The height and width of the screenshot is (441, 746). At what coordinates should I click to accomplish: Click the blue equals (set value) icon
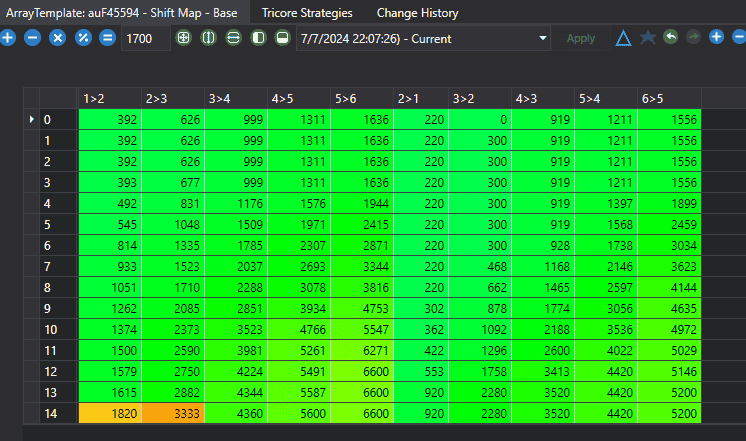click(108, 38)
